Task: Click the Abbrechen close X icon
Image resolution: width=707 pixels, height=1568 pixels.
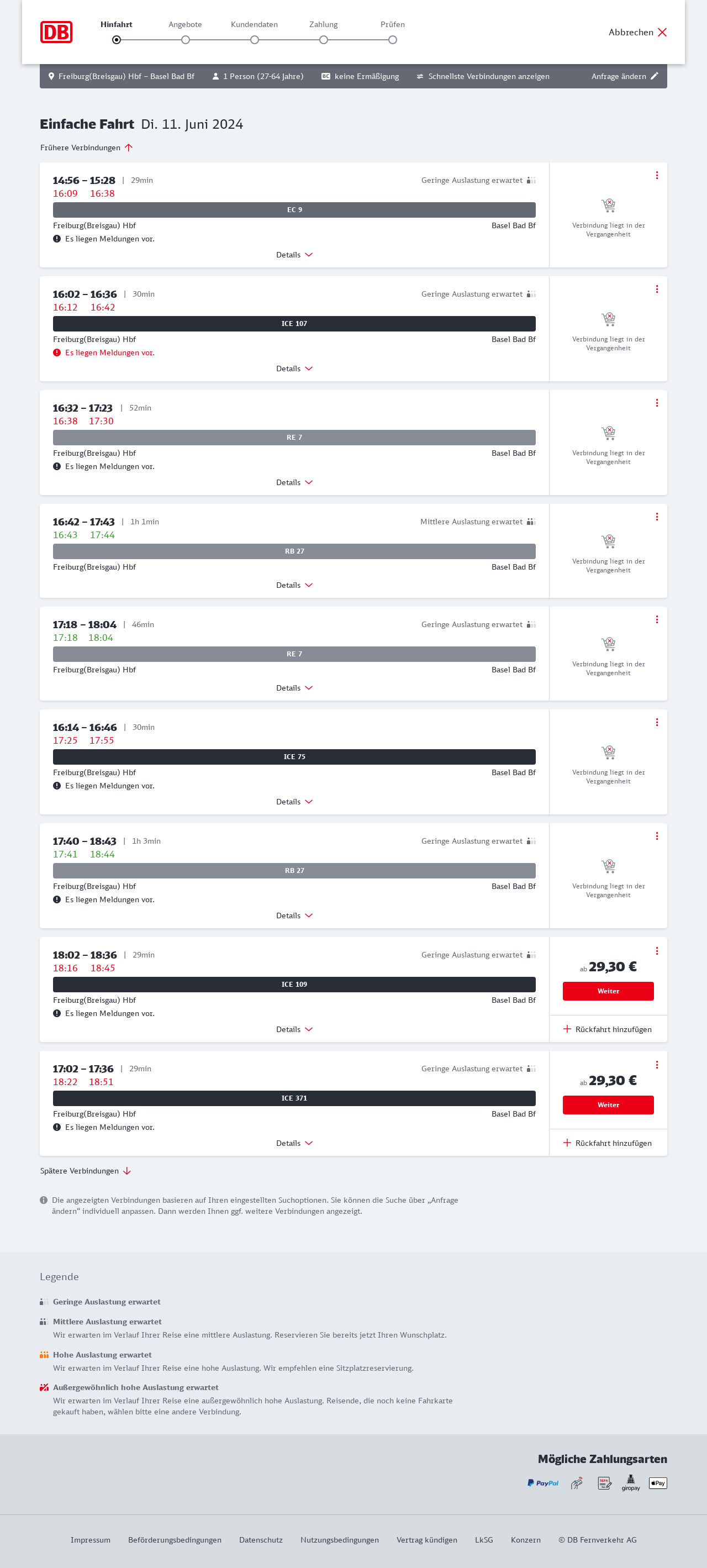Action: point(662,32)
